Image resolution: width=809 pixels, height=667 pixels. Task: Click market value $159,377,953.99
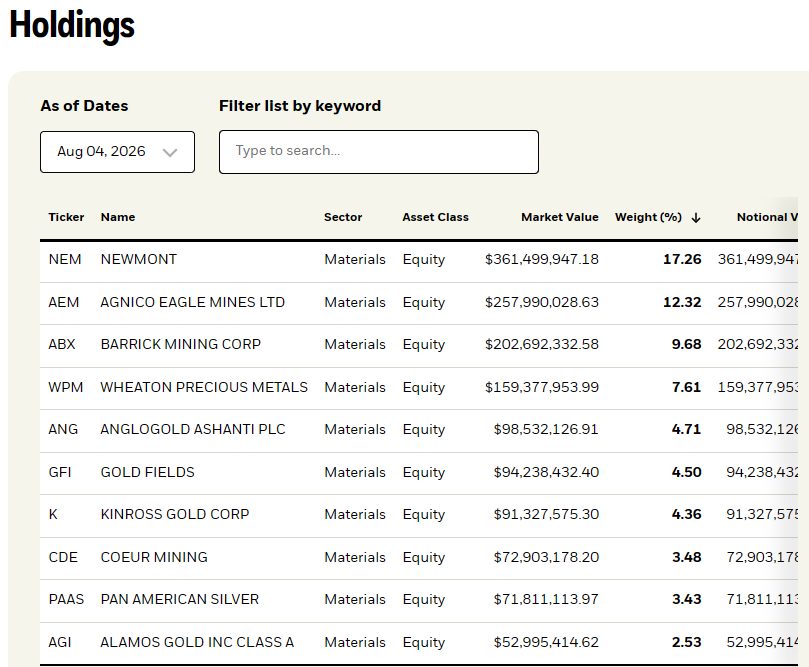tap(542, 387)
